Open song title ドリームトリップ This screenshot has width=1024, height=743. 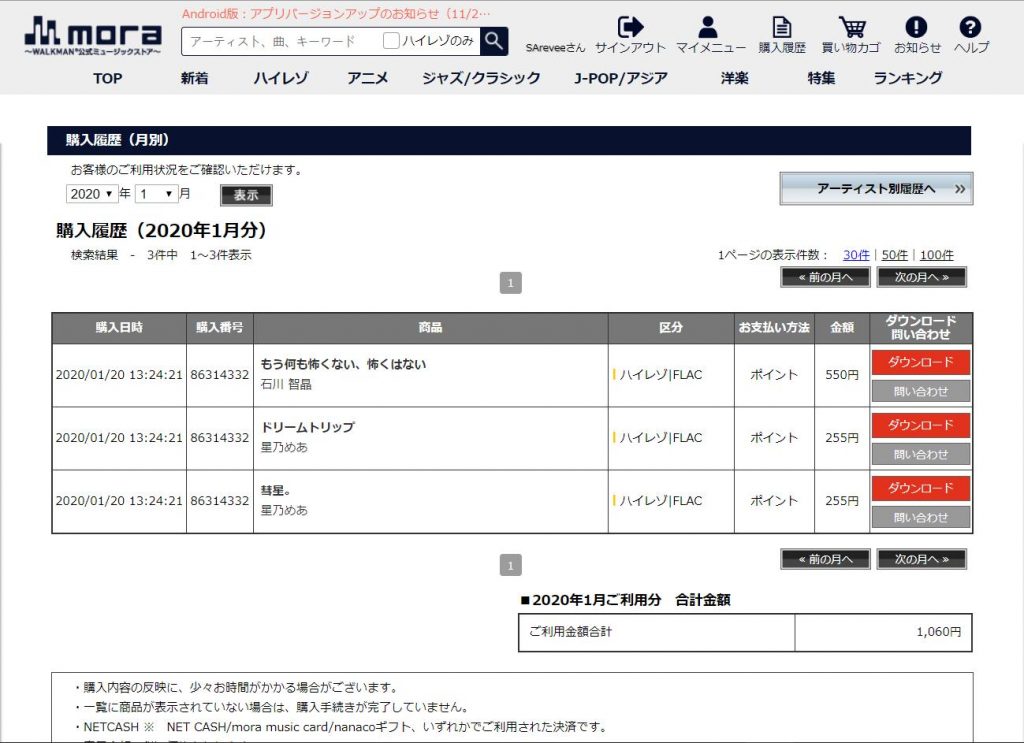(308, 427)
